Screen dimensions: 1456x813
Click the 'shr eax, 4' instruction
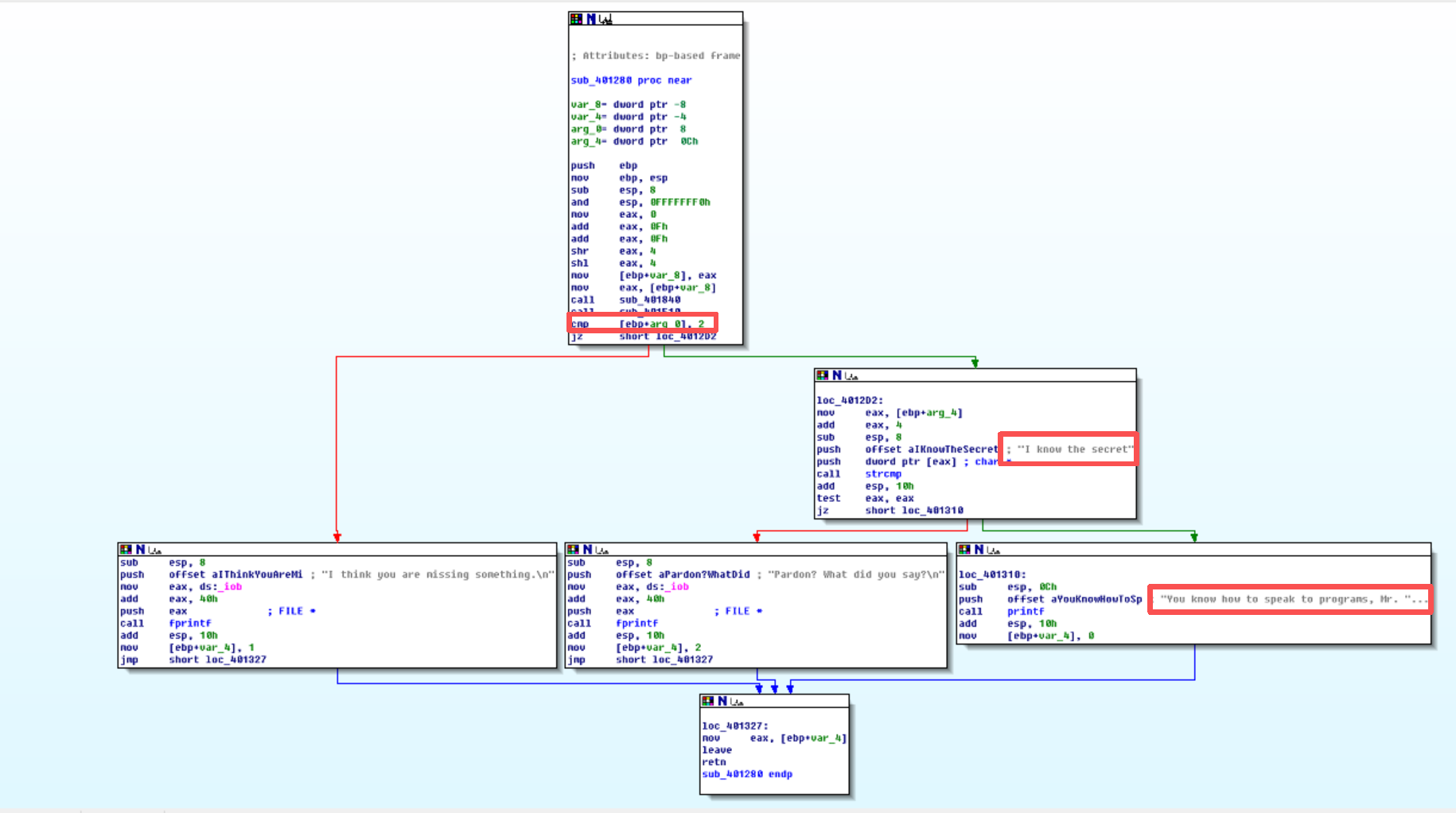[x=613, y=251]
